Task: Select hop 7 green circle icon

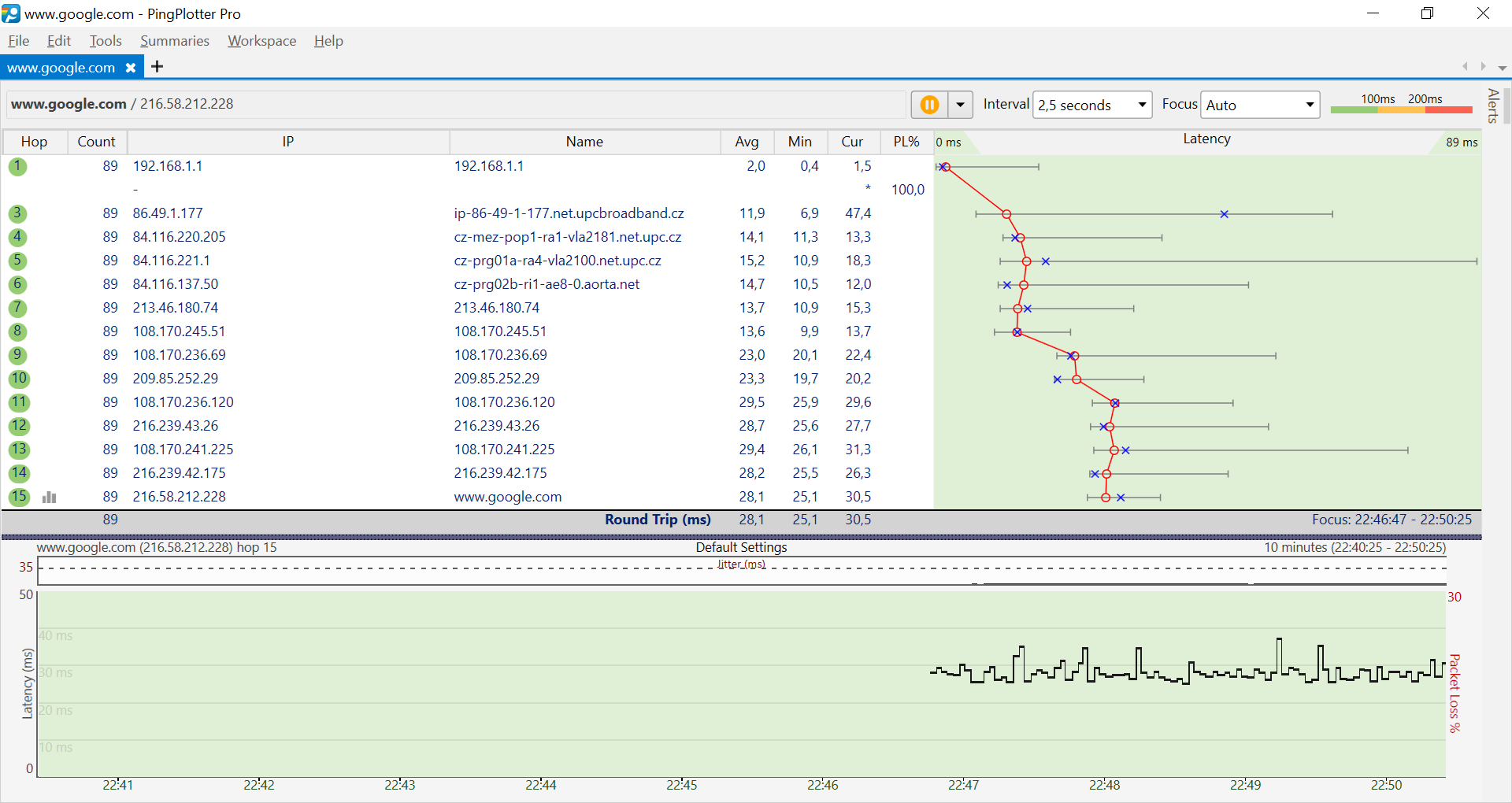Action: tap(17, 308)
